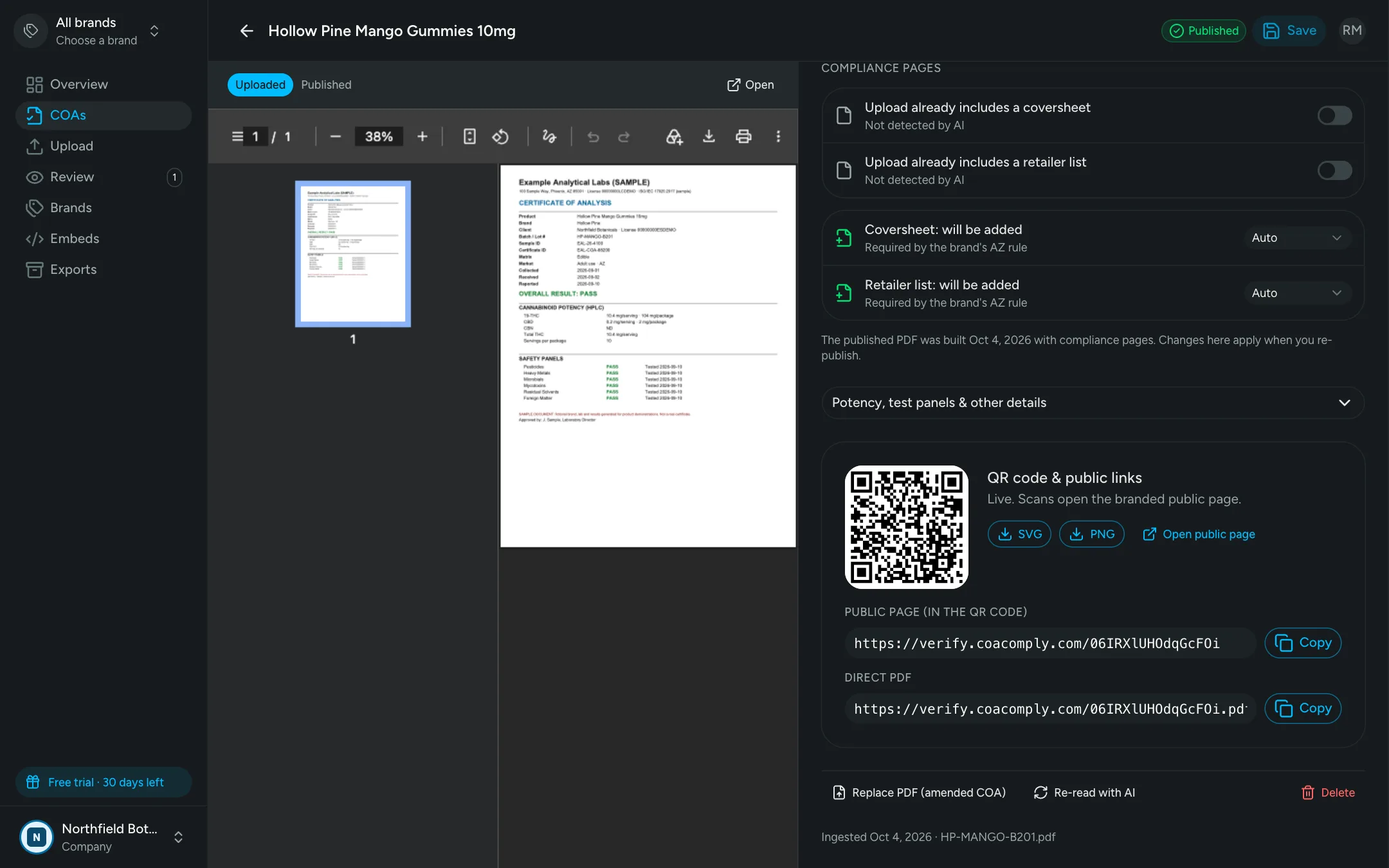Open the RM user avatar menu
Viewport: 1389px width, 868px height.
click(1352, 31)
